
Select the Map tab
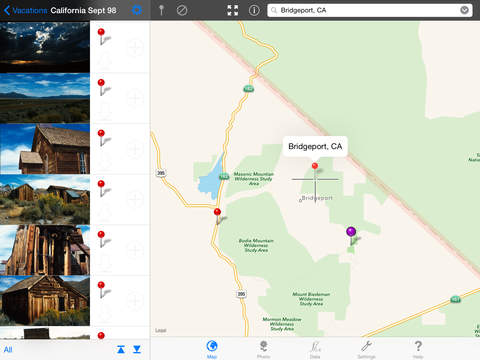click(212, 349)
